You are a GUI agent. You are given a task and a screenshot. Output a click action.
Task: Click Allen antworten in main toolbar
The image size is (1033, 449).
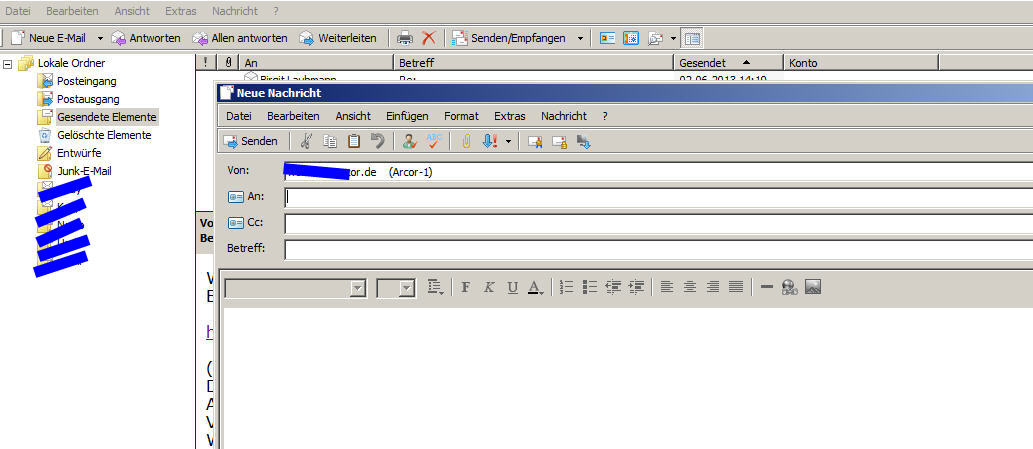click(240, 38)
